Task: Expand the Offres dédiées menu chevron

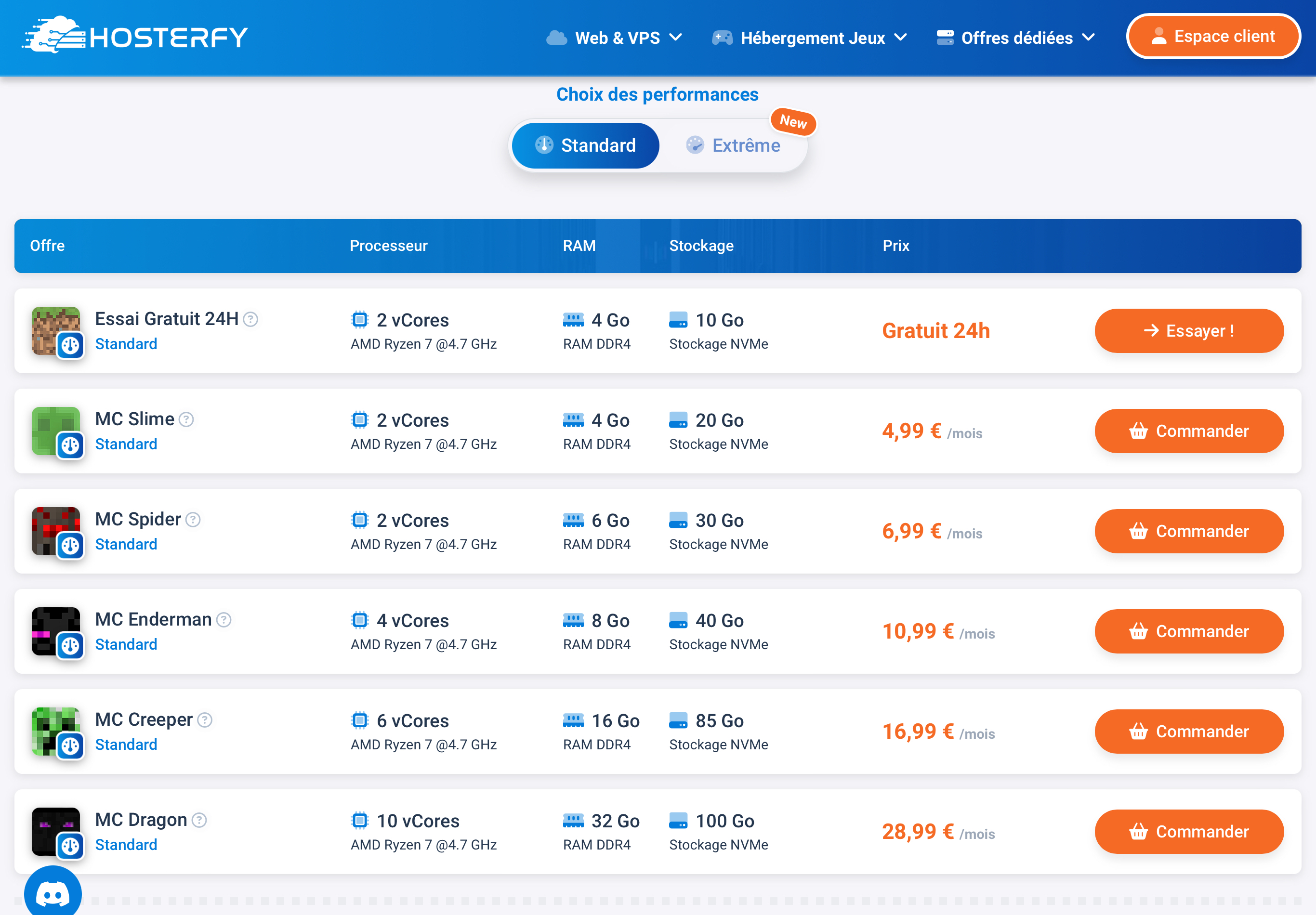Action: 1089,37
